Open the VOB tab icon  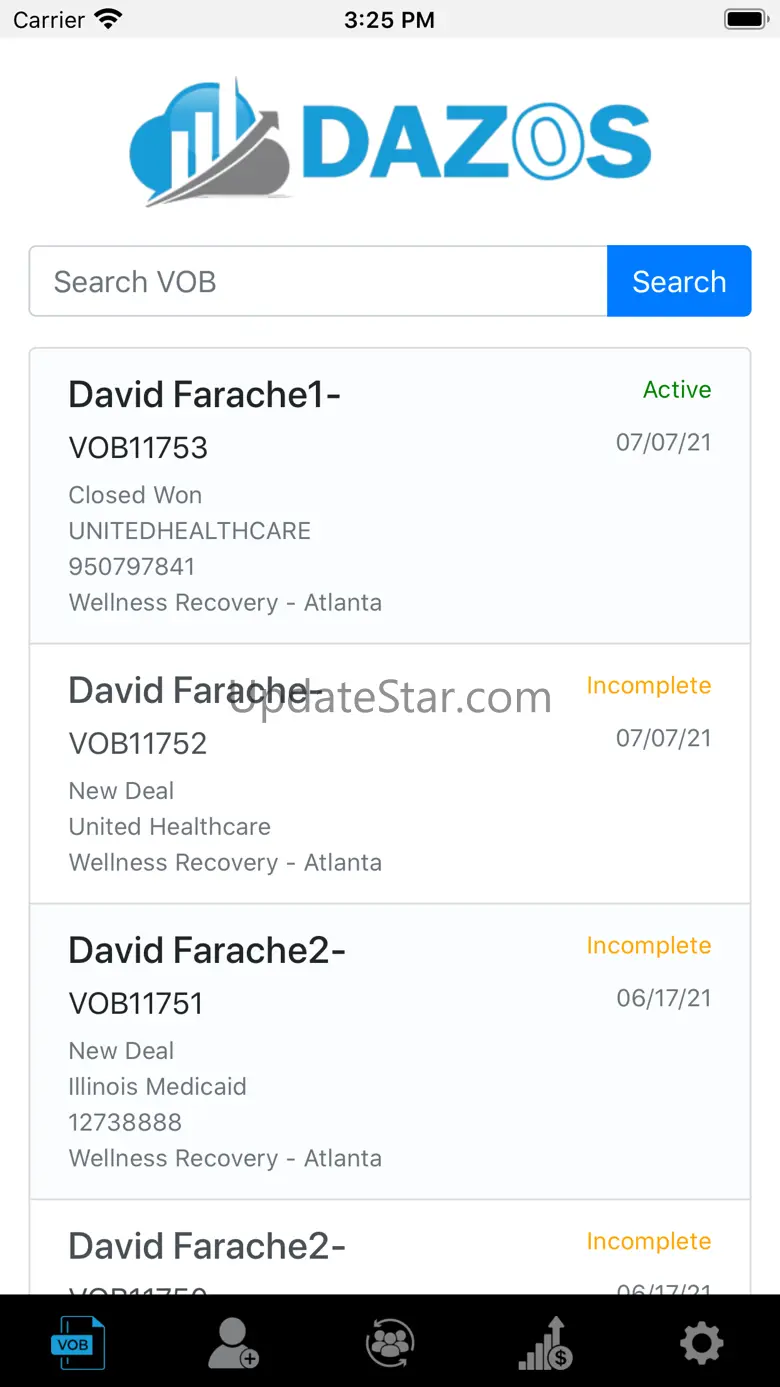pyautogui.click(x=78, y=1343)
